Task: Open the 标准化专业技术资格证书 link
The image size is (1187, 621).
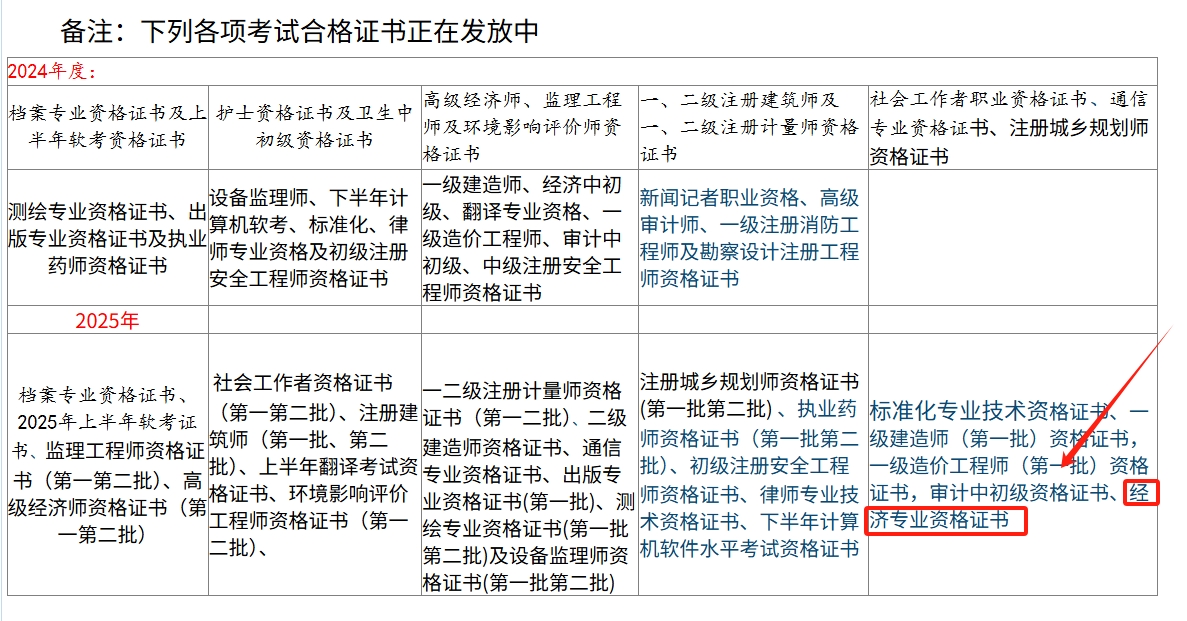Action: (x=988, y=411)
